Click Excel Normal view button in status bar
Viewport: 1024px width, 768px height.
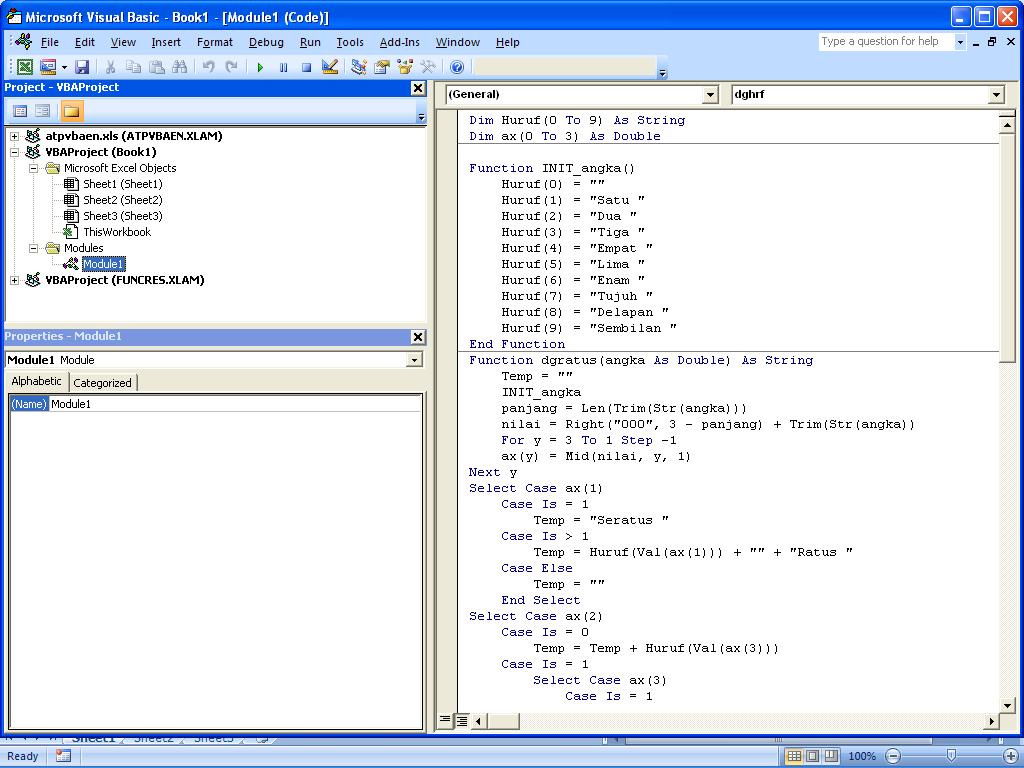click(x=793, y=756)
